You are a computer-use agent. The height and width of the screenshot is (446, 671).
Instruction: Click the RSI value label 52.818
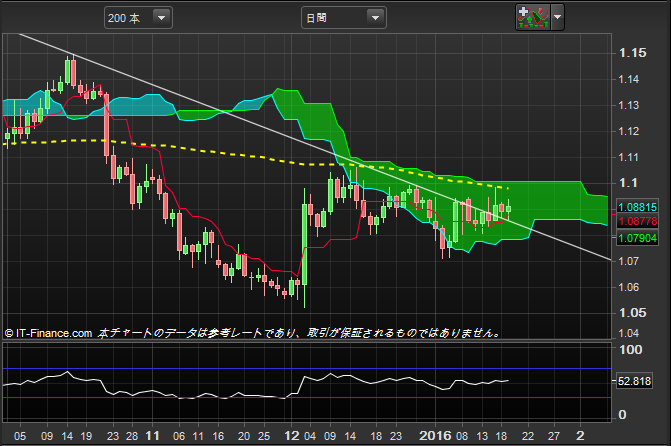634,381
